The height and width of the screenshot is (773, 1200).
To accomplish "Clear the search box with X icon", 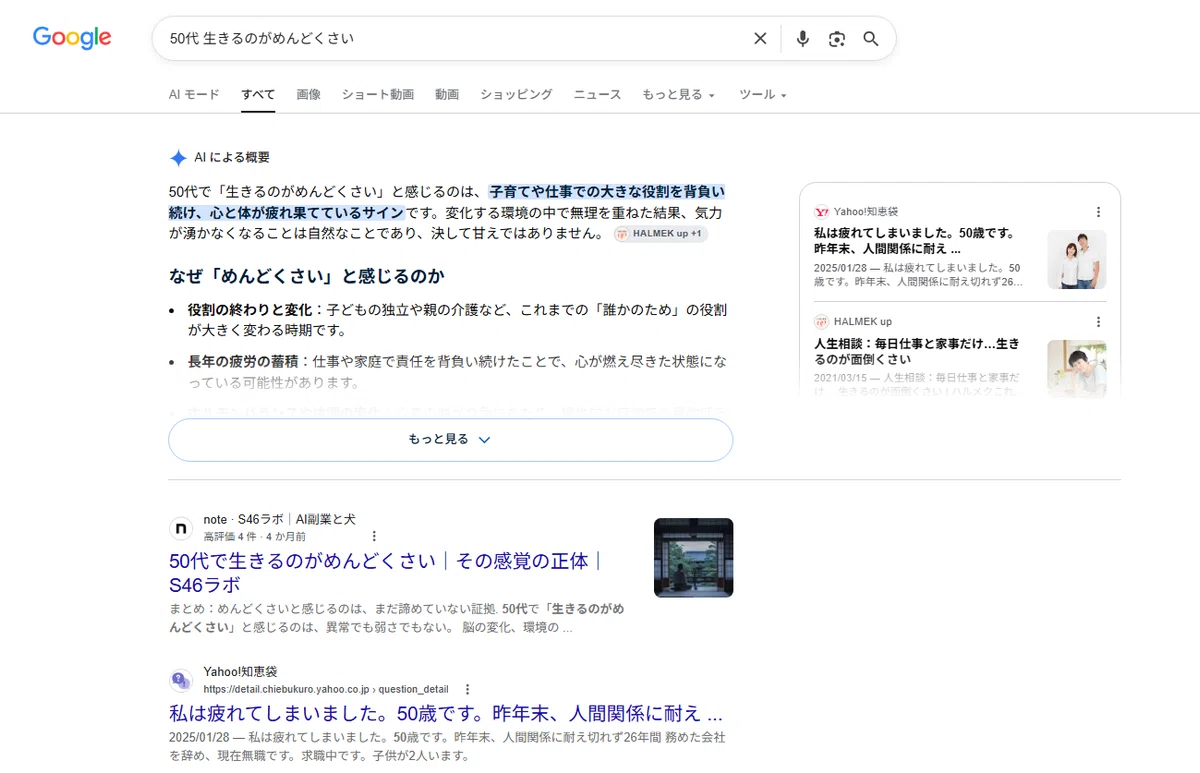I will point(760,38).
